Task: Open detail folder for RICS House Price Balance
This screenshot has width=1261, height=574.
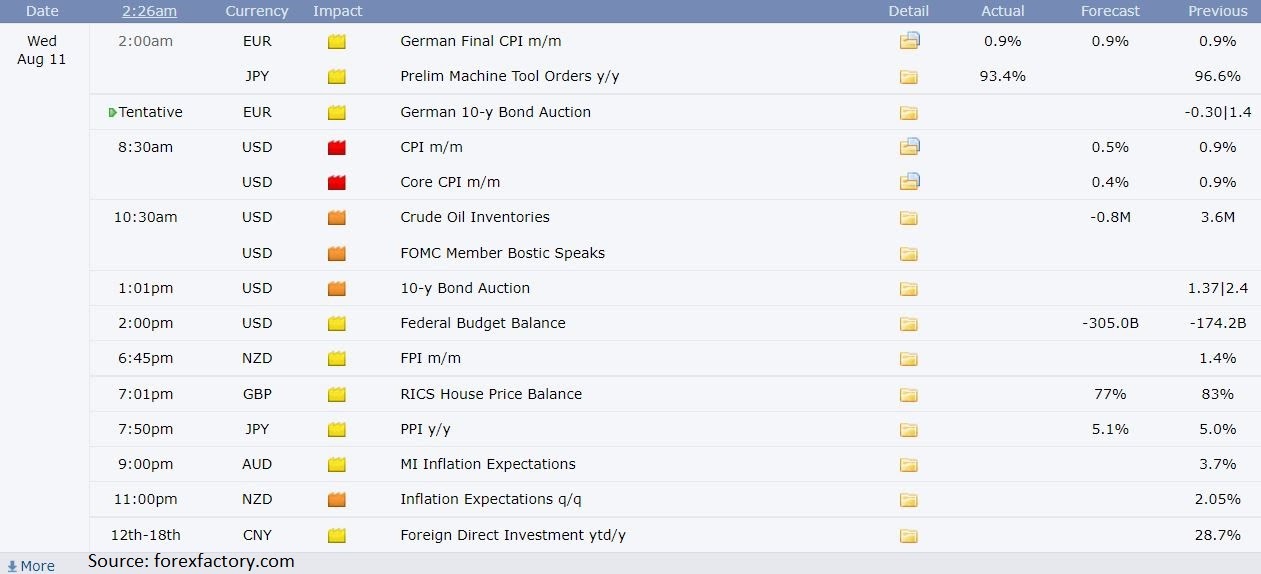Action: click(x=908, y=395)
